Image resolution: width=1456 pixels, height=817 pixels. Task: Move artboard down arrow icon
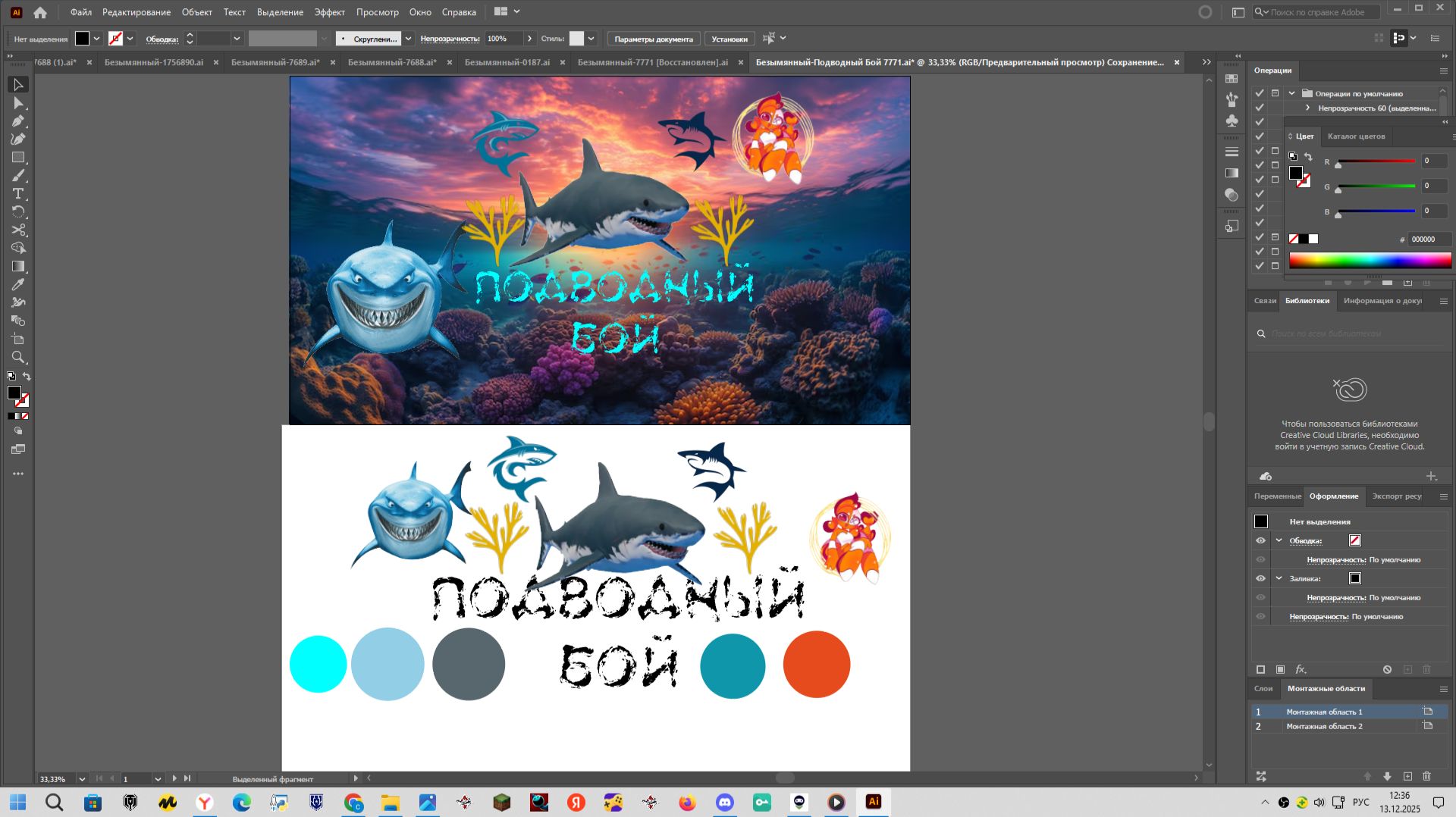(x=1387, y=777)
